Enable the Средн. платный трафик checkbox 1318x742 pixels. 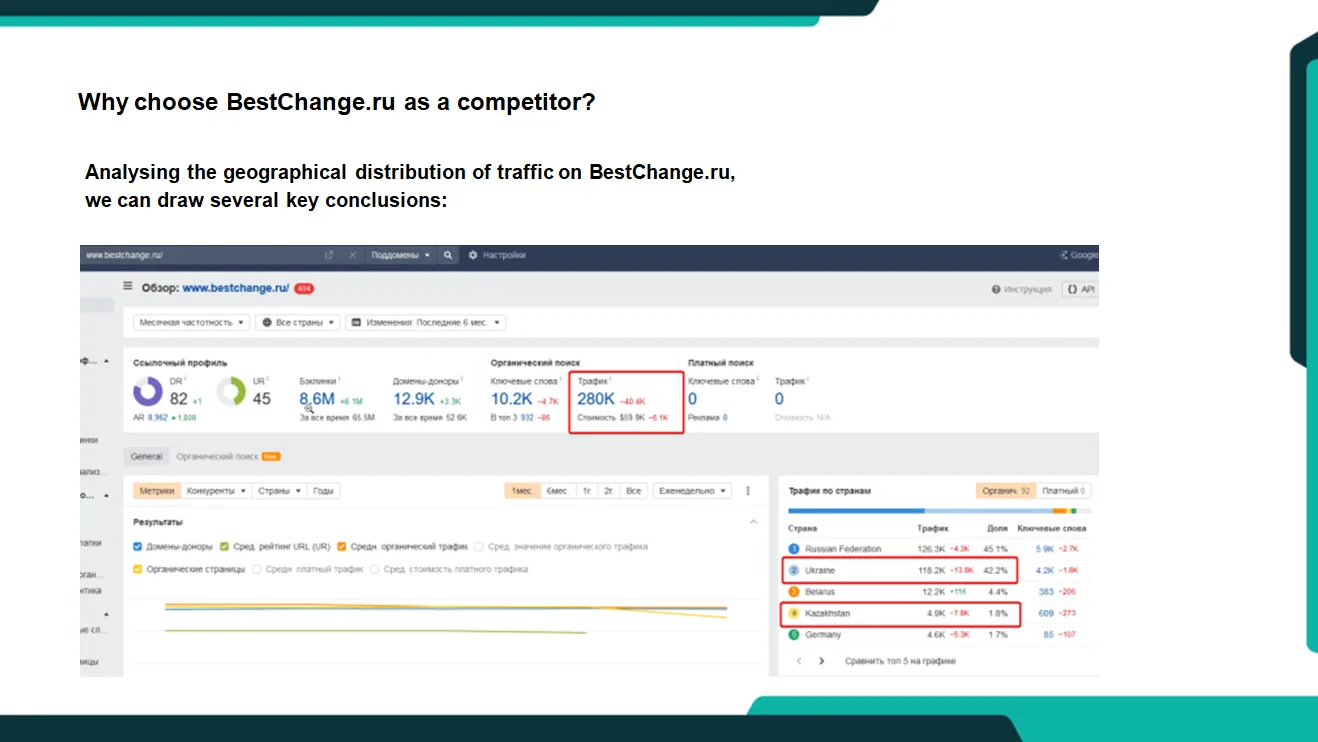(258, 570)
